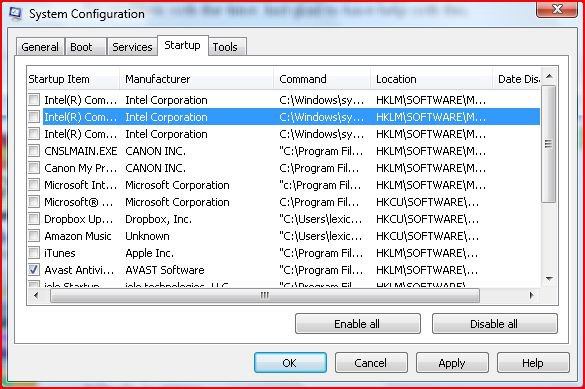Confirm with the OK button

click(x=290, y=363)
